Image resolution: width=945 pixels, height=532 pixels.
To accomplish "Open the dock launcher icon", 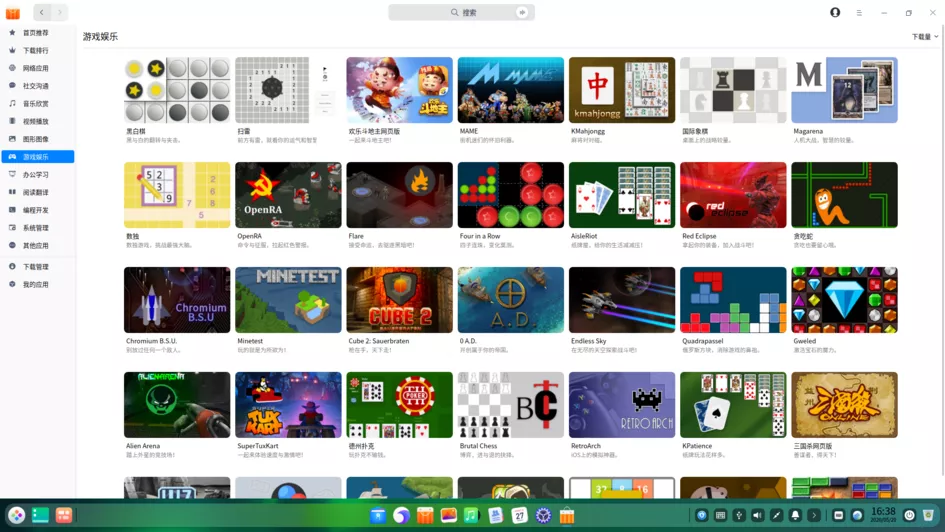I will pyautogui.click(x=16, y=515).
